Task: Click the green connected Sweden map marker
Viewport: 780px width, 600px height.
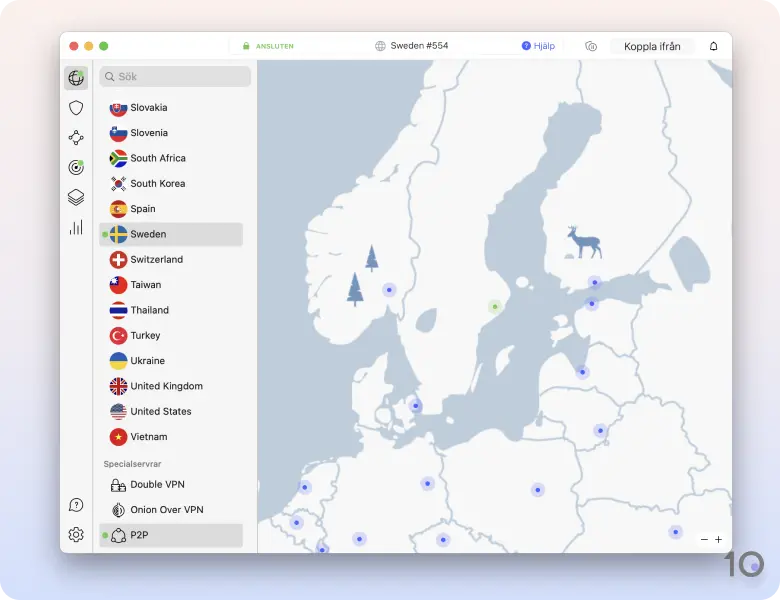Action: click(495, 306)
